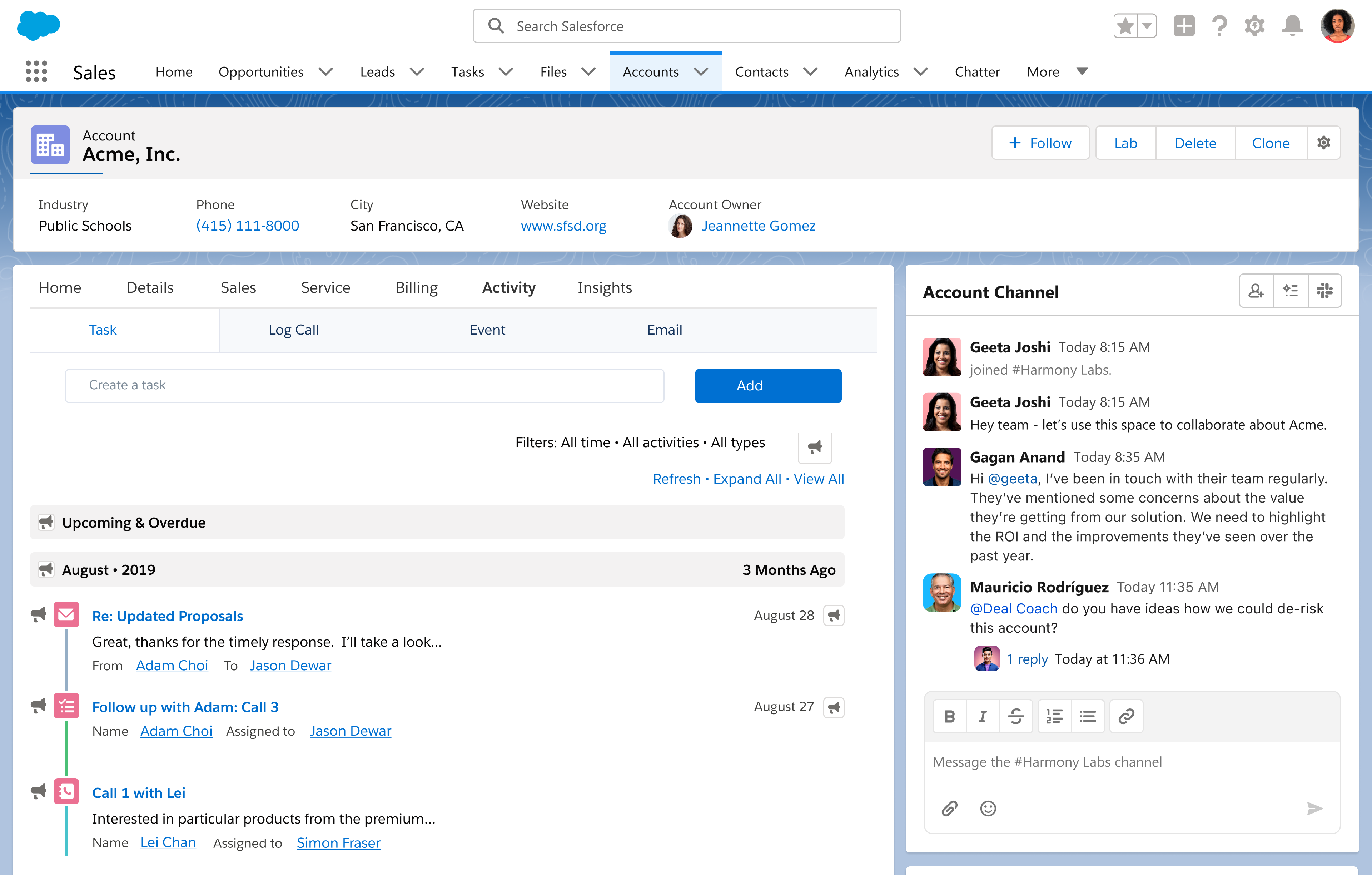Switch to the Service tab
This screenshot has width=1372, height=875.
(x=325, y=287)
